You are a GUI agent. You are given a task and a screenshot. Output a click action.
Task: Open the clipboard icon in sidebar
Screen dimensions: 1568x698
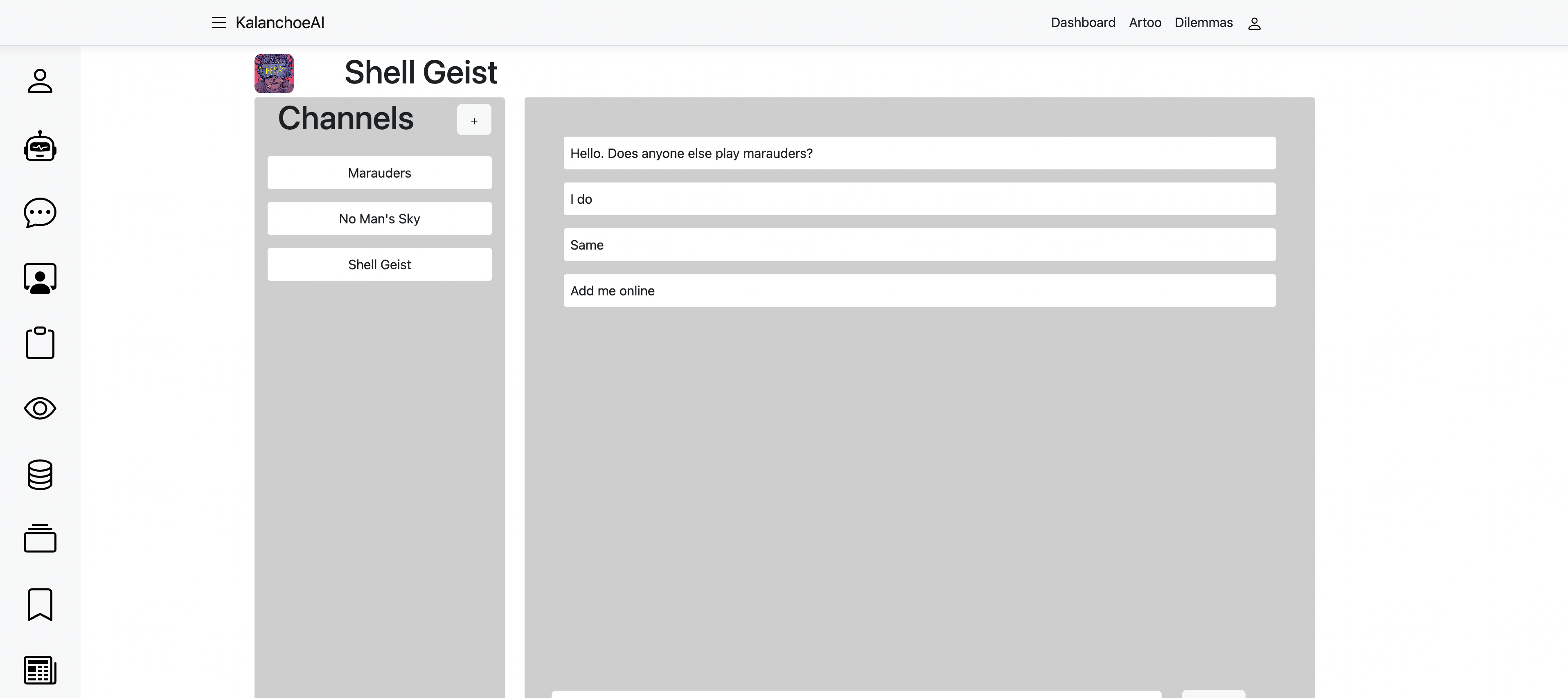tap(40, 343)
